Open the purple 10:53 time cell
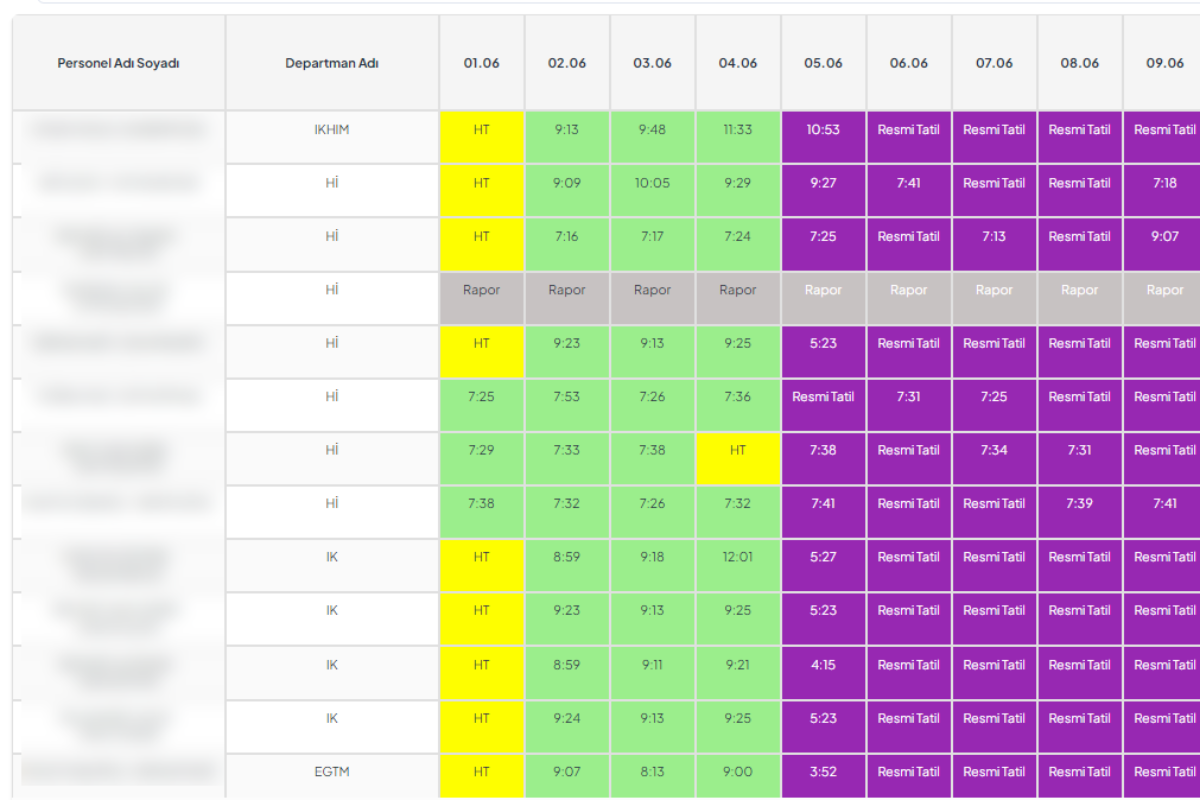 point(823,130)
